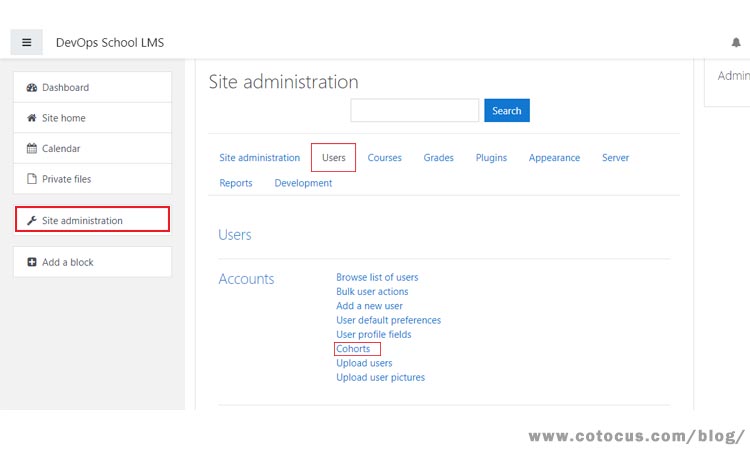
Task: Open the notifications bell
Action: [736, 43]
